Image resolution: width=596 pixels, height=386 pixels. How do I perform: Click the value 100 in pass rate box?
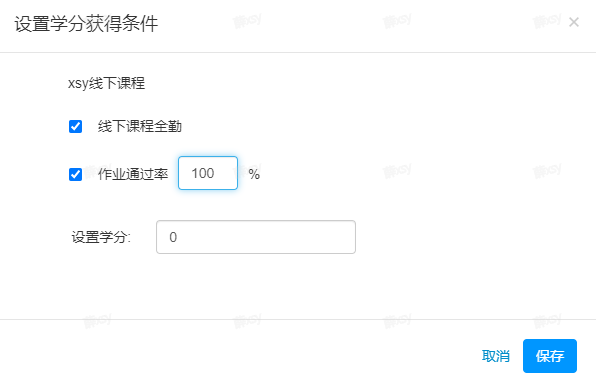click(x=203, y=173)
